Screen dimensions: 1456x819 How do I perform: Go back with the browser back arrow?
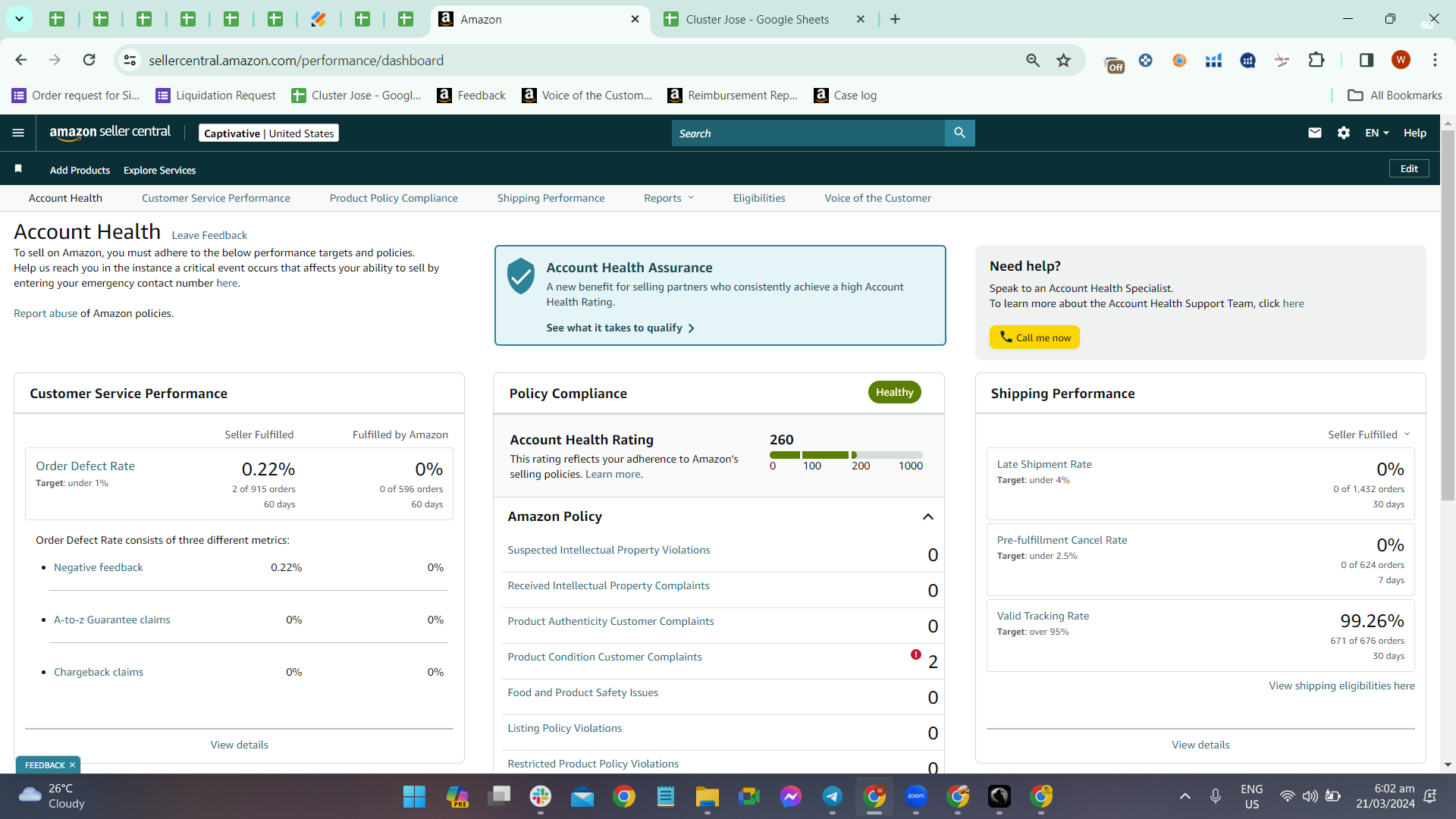tap(21, 60)
